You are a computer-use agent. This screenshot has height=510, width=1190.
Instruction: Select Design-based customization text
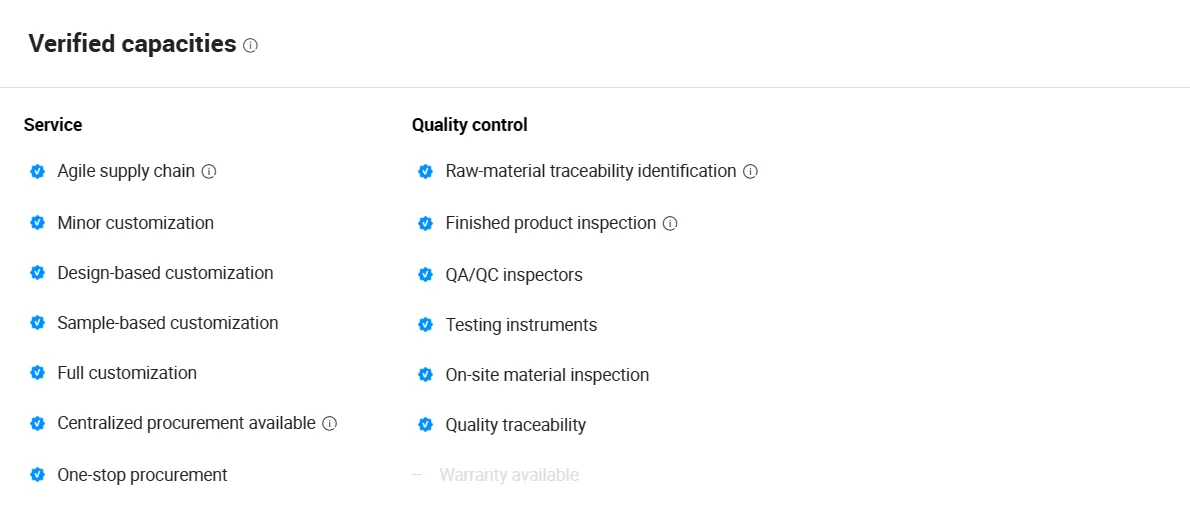pyautogui.click(x=165, y=272)
